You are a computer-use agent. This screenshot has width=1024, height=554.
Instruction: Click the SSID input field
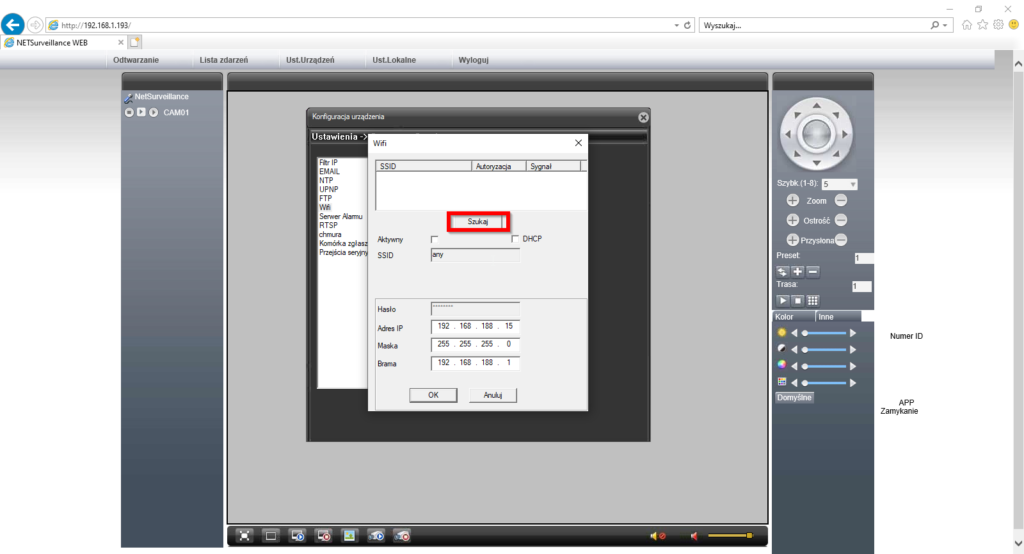coord(474,255)
